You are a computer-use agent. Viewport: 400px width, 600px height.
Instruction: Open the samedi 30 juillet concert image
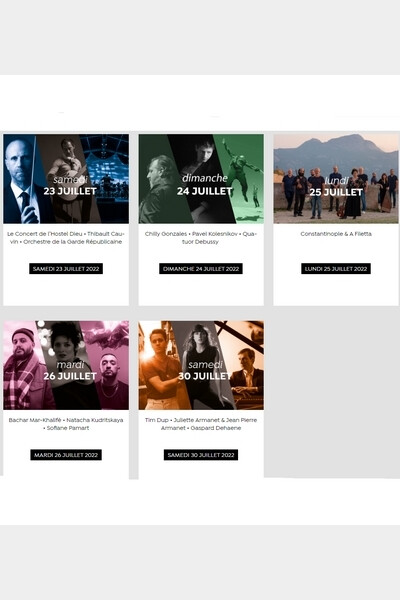pos(201,365)
